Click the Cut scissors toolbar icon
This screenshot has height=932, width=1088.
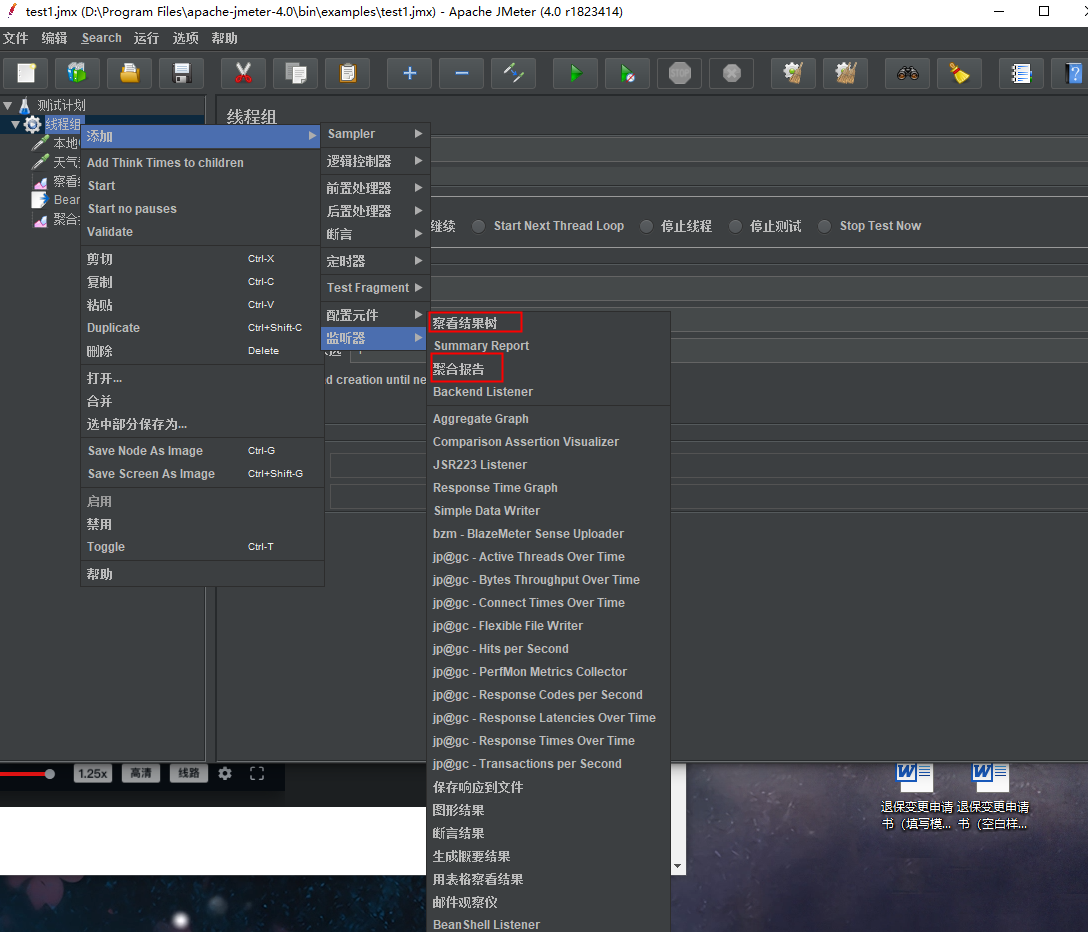(243, 73)
